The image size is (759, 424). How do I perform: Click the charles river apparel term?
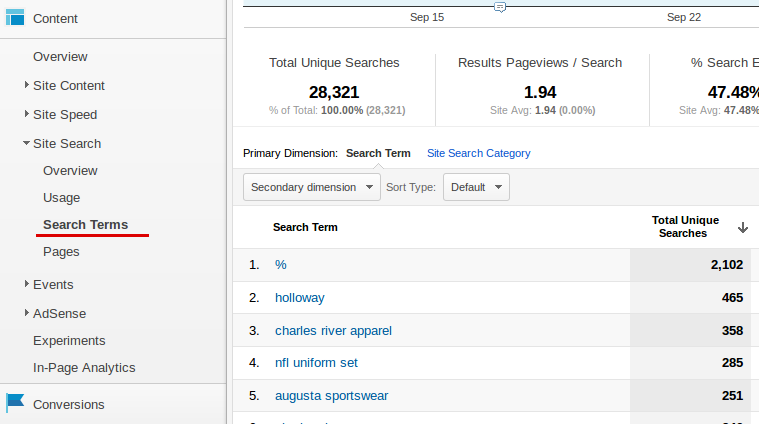(333, 330)
